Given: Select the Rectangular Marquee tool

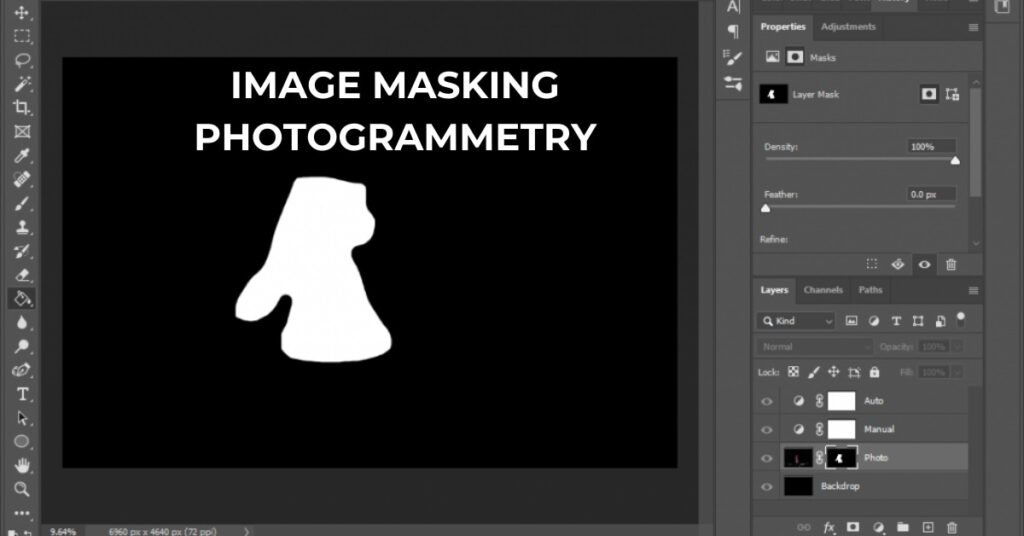Looking at the screenshot, I should (x=22, y=36).
